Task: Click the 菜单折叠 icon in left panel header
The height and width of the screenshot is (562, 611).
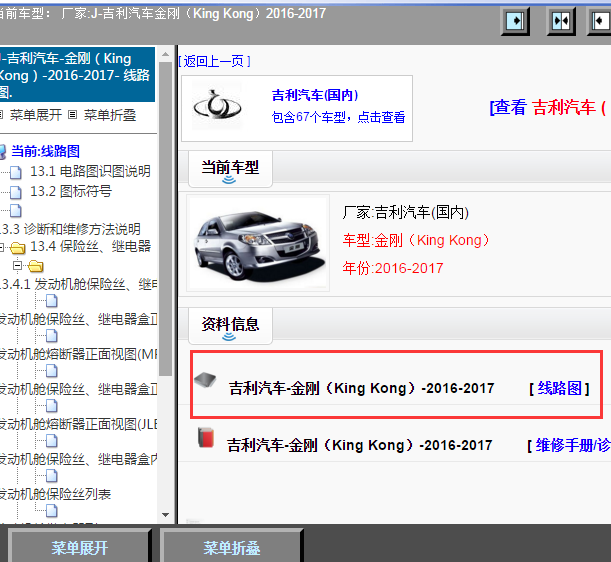Action: [x=72, y=115]
